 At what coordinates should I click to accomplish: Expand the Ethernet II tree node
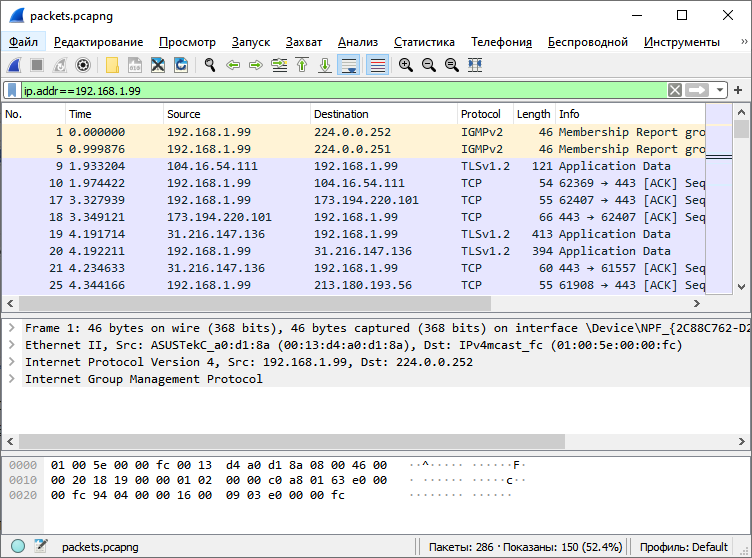[11, 345]
